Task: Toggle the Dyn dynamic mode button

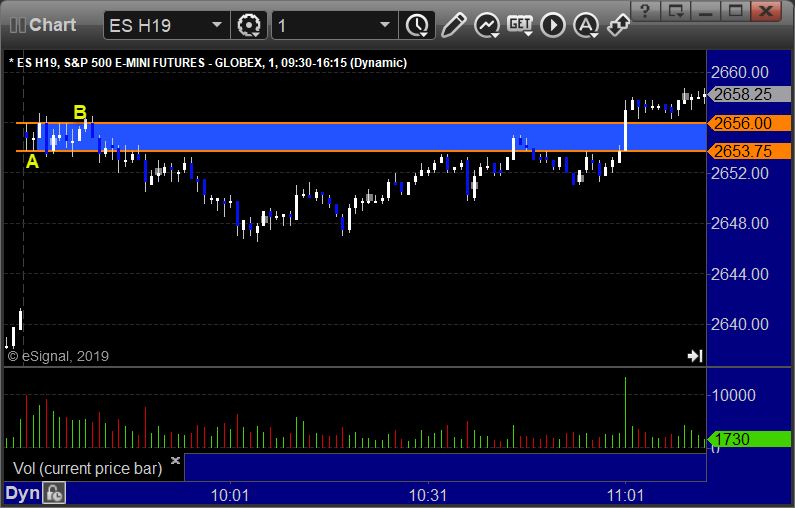Action: 22,493
